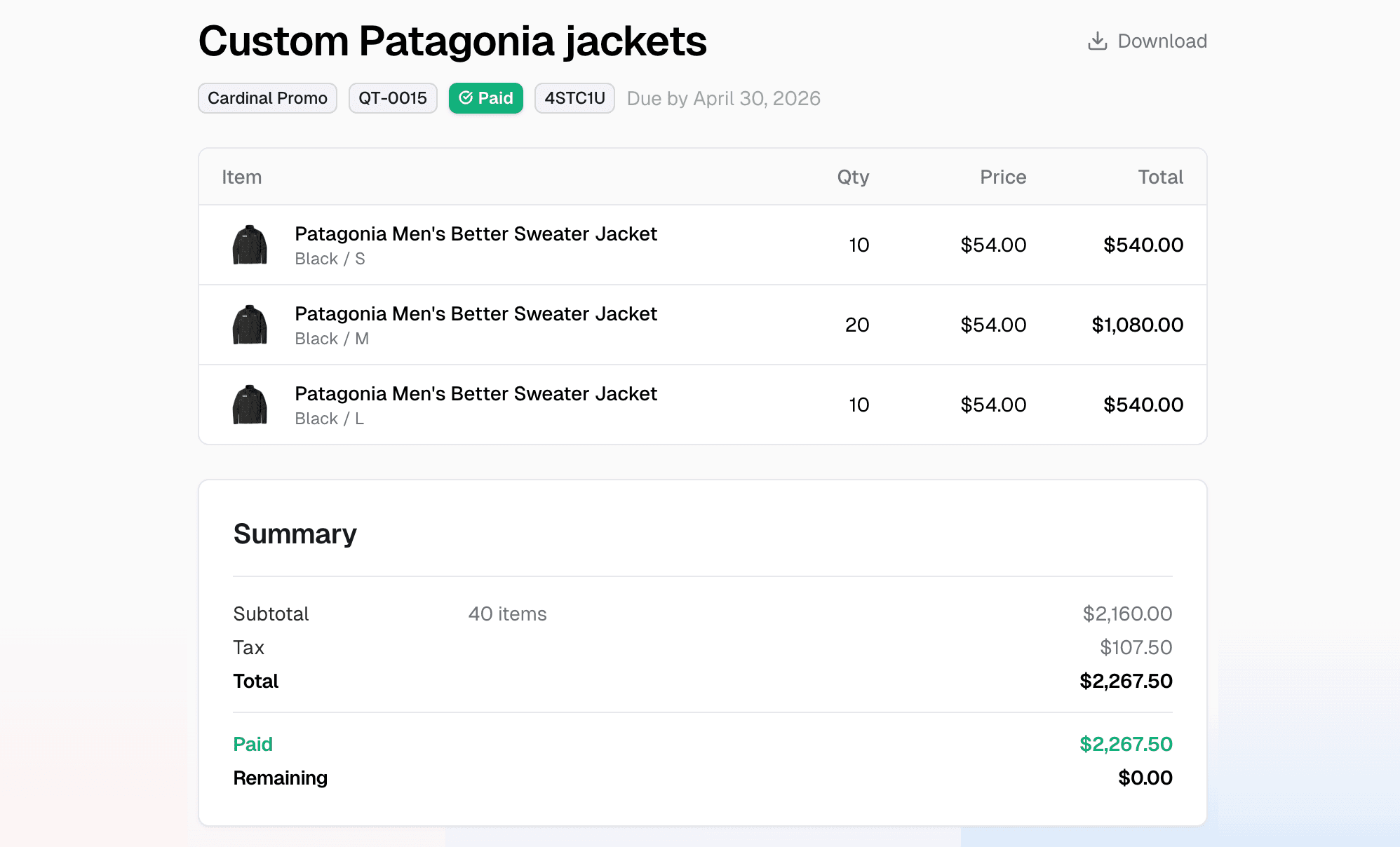Toggle the Item column header selection
1400x847 pixels.
pyautogui.click(x=241, y=177)
